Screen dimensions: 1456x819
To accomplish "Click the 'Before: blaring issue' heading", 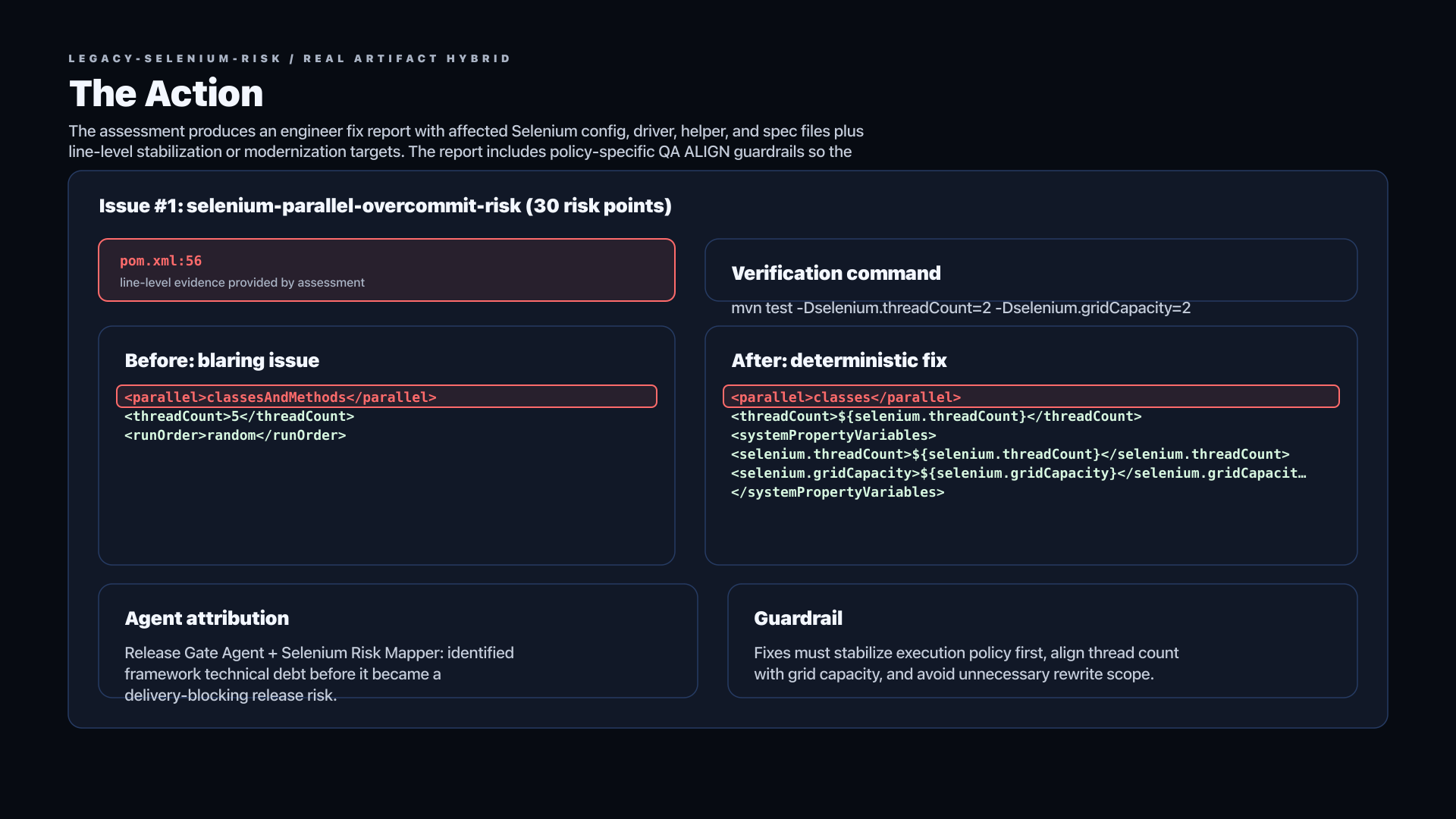I will click(221, 360).
